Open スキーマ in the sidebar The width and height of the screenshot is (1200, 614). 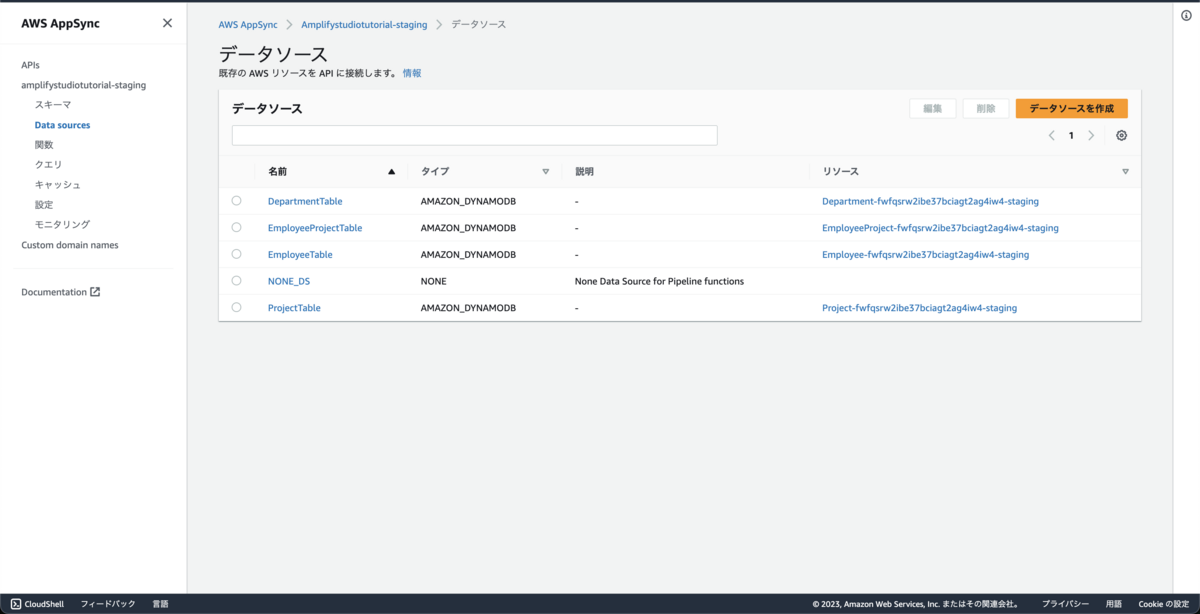pos(53,105)
